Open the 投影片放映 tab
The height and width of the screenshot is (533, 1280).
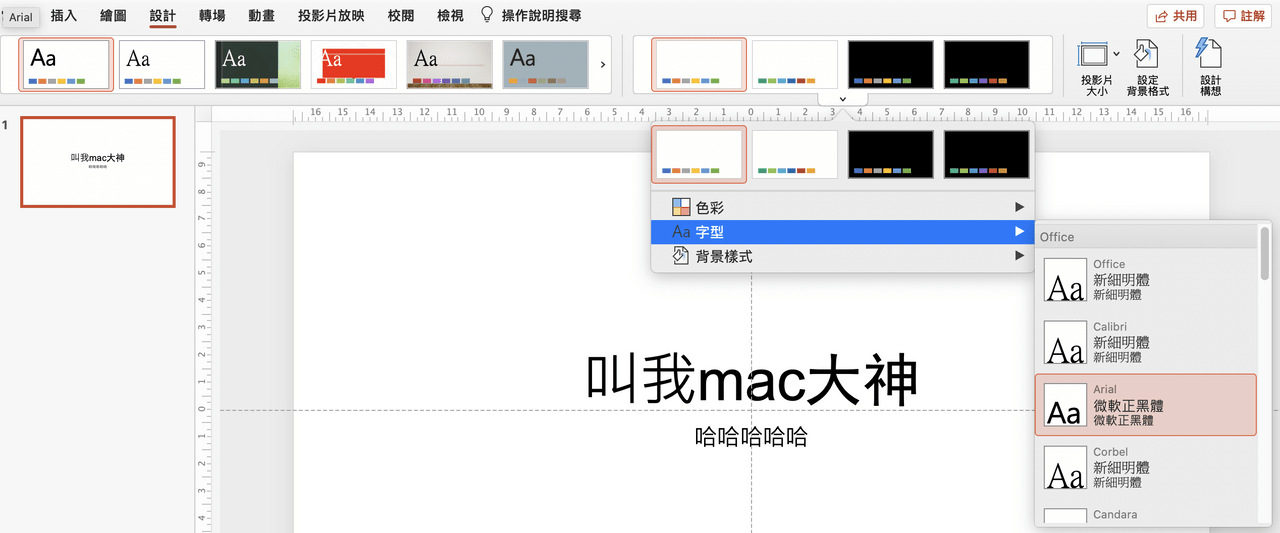coord(331,16)
